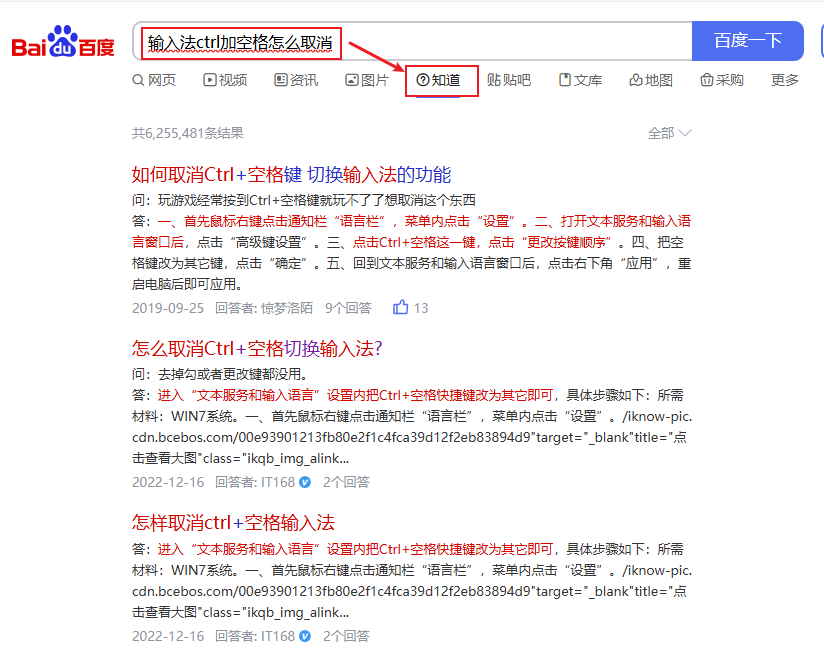Screen dimensions: 824x655
Task: Click the 采购 shopping icon
Action: click(706, 80)
